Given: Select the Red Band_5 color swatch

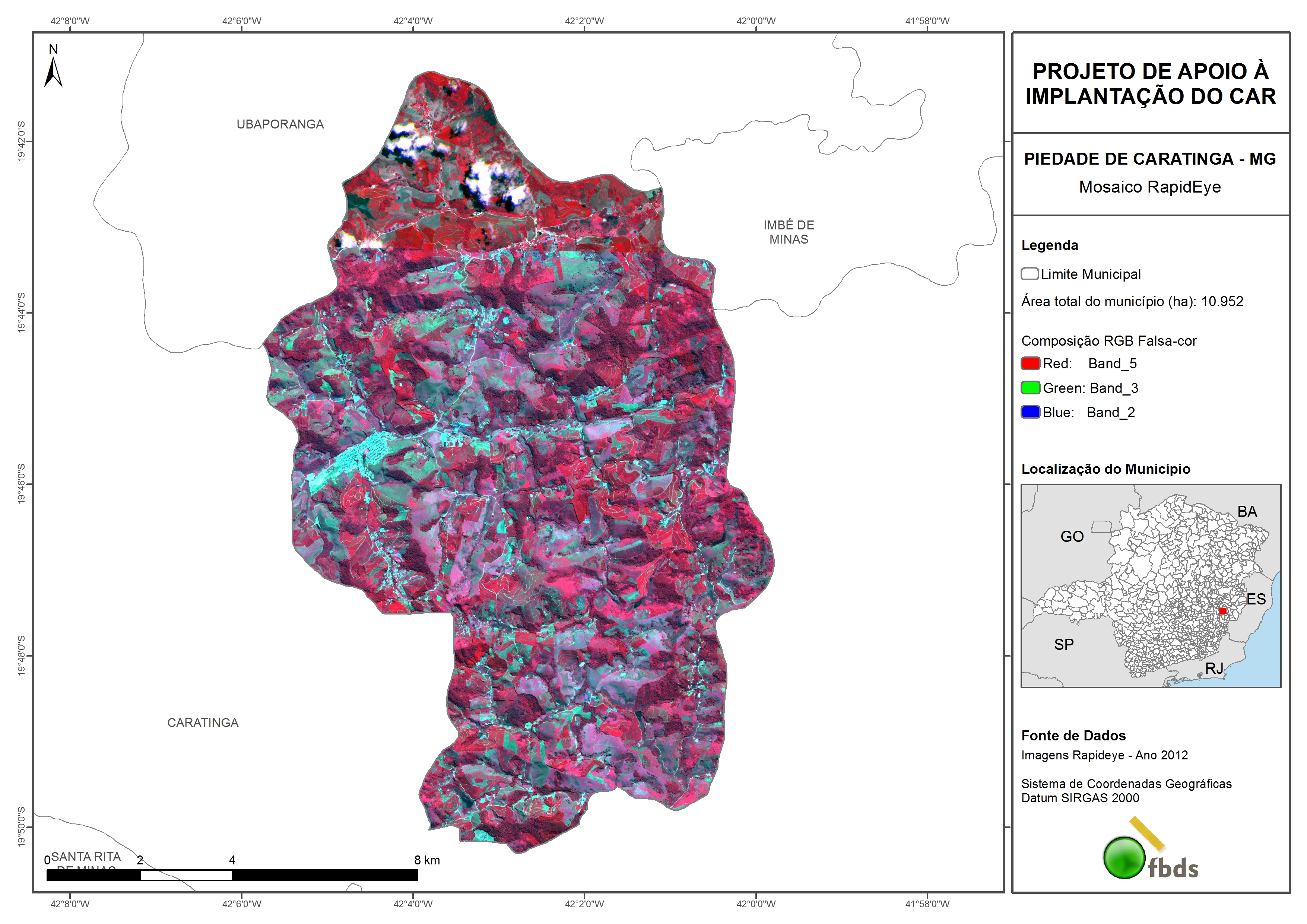Looking at the screenshot, I should pyautogui.click(x=1030, y=363).
